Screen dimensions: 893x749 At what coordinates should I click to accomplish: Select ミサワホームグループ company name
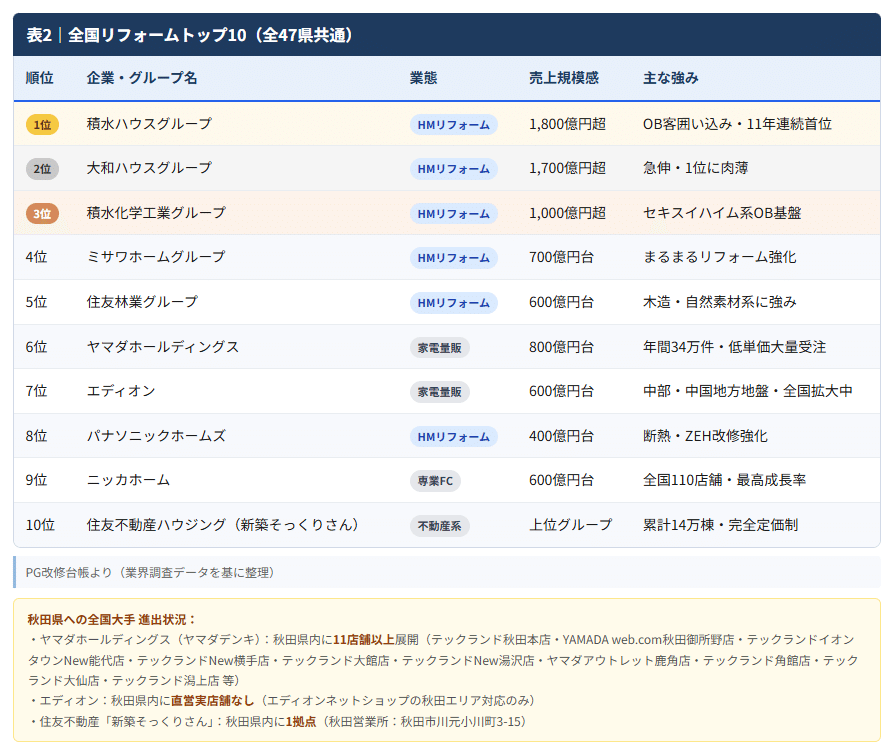pos(156,257)
